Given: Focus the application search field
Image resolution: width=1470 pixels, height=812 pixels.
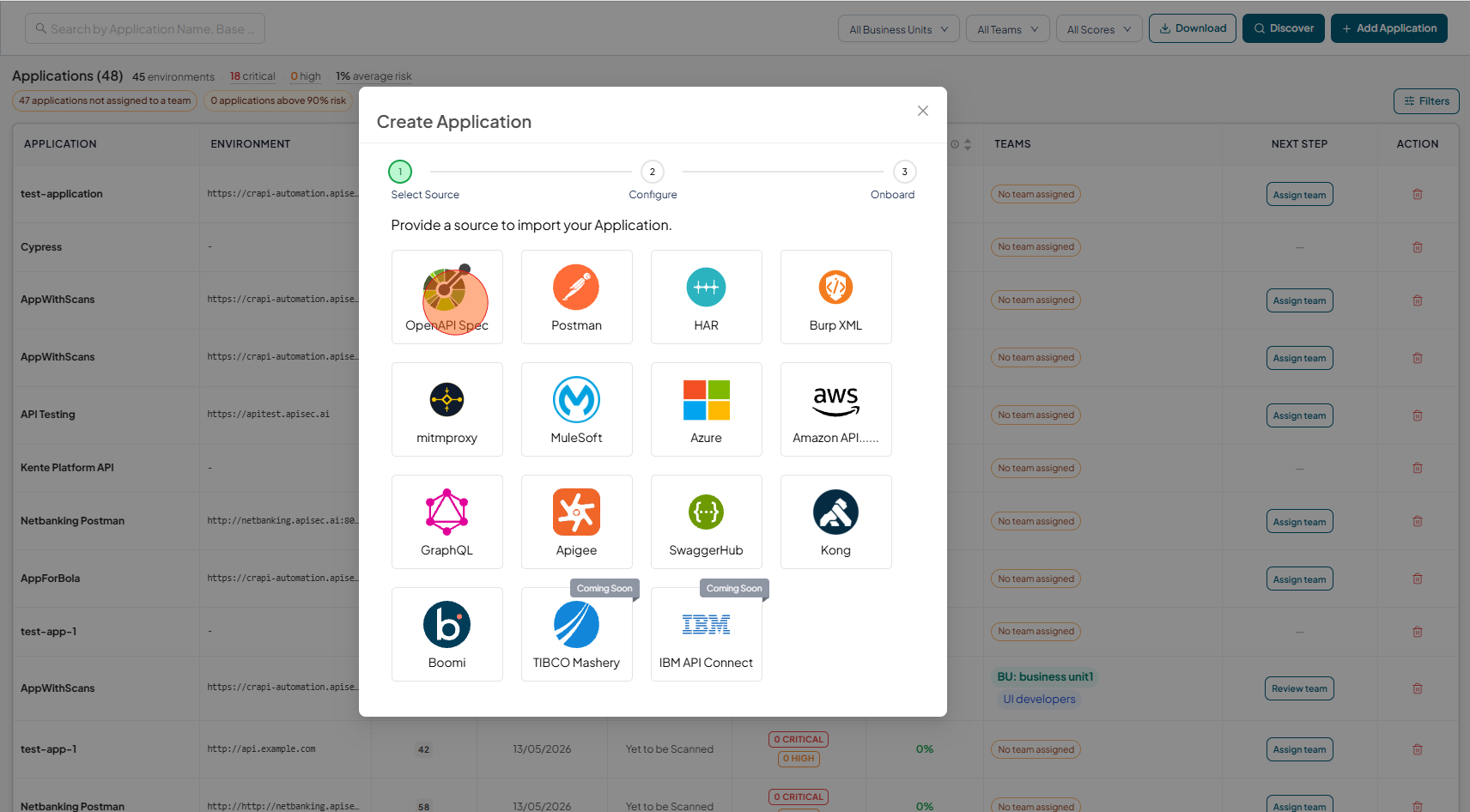Looking at the screenshot, I should 145,28.
